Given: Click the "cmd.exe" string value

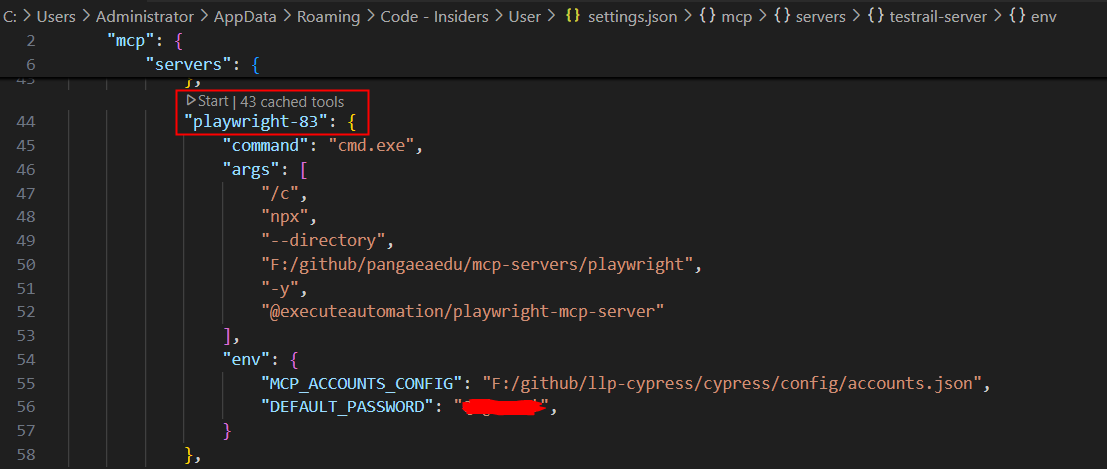Looking at the screenshot, I should click(372, 146).
